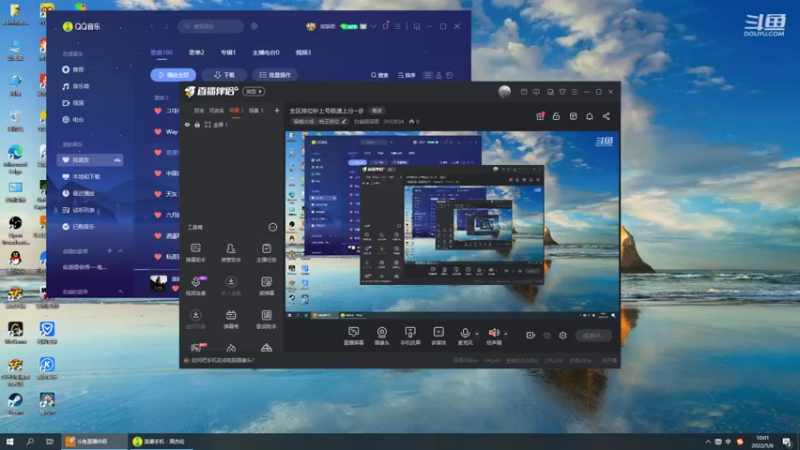
Task: Open 弹幕助手 tool in the toolbox
Action: point(195,253)
